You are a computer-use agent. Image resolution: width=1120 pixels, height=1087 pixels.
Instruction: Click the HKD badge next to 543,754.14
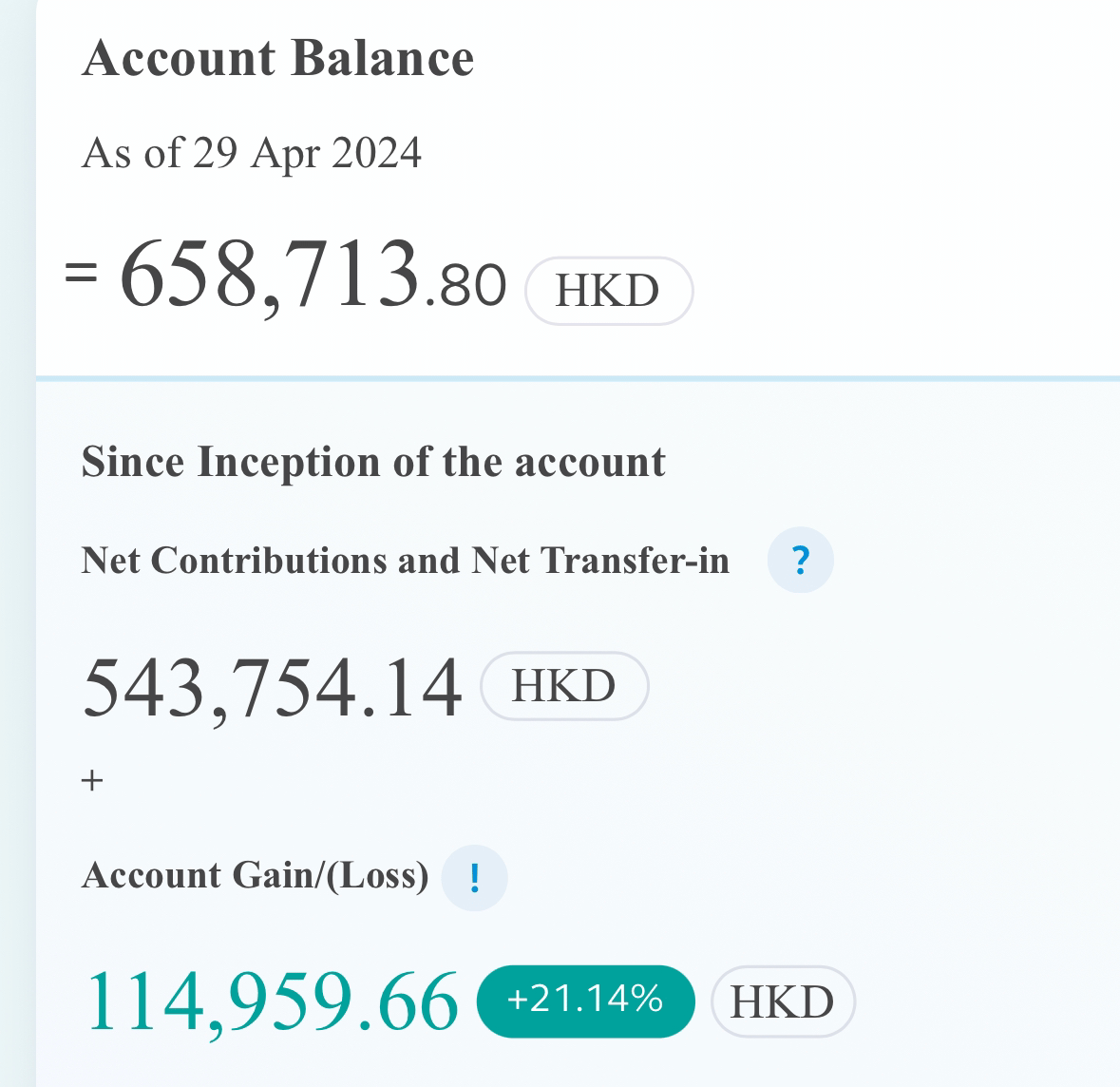point(564,686)
